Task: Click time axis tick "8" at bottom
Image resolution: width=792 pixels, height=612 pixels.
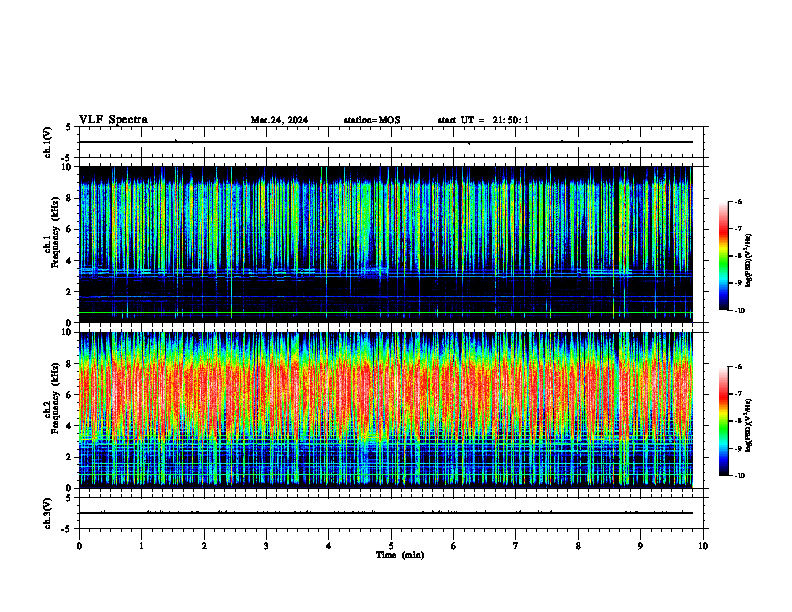Action: pos(578,546)
